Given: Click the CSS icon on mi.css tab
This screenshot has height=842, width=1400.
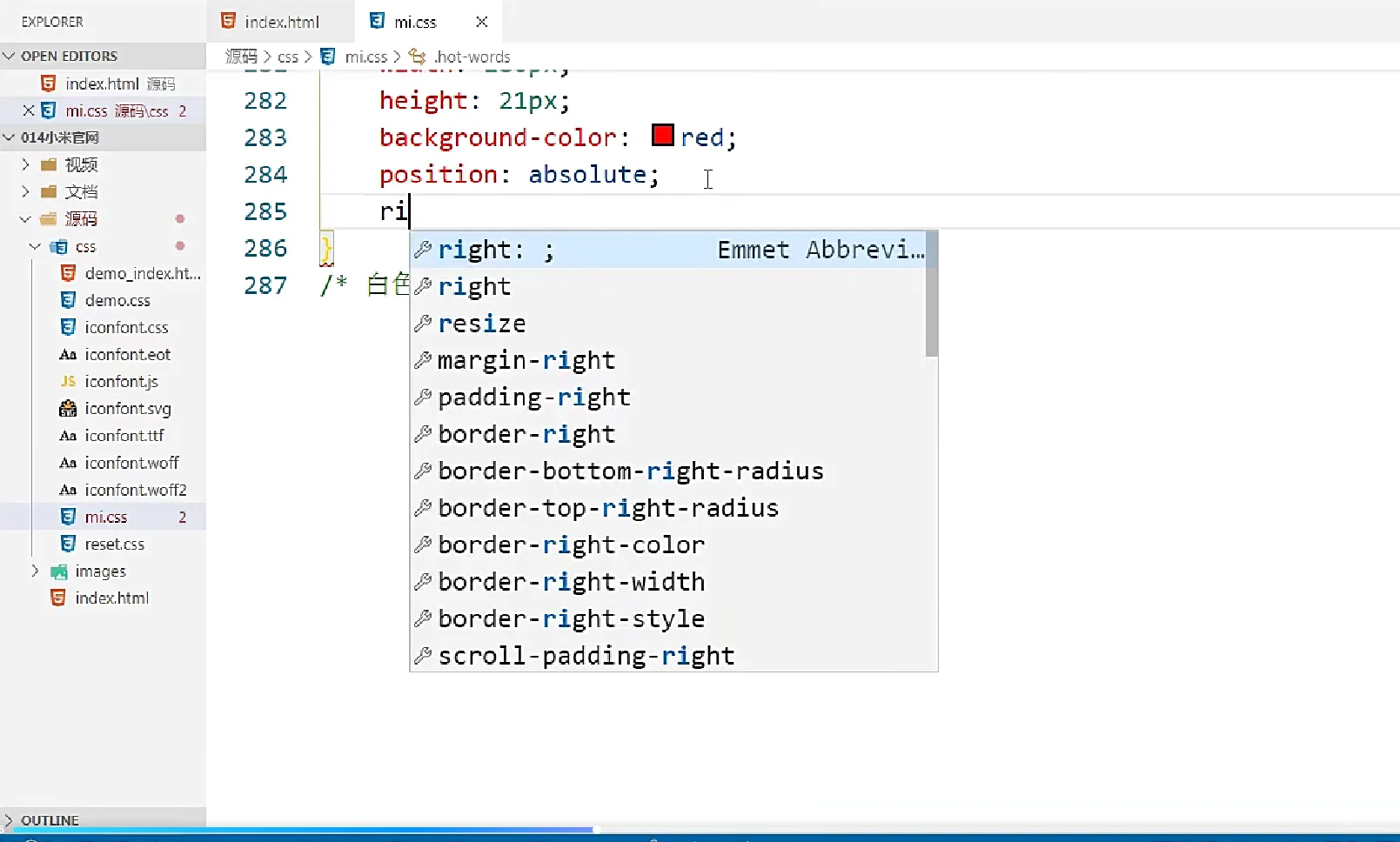Looking at the screenshot, I should coord(378,21).
